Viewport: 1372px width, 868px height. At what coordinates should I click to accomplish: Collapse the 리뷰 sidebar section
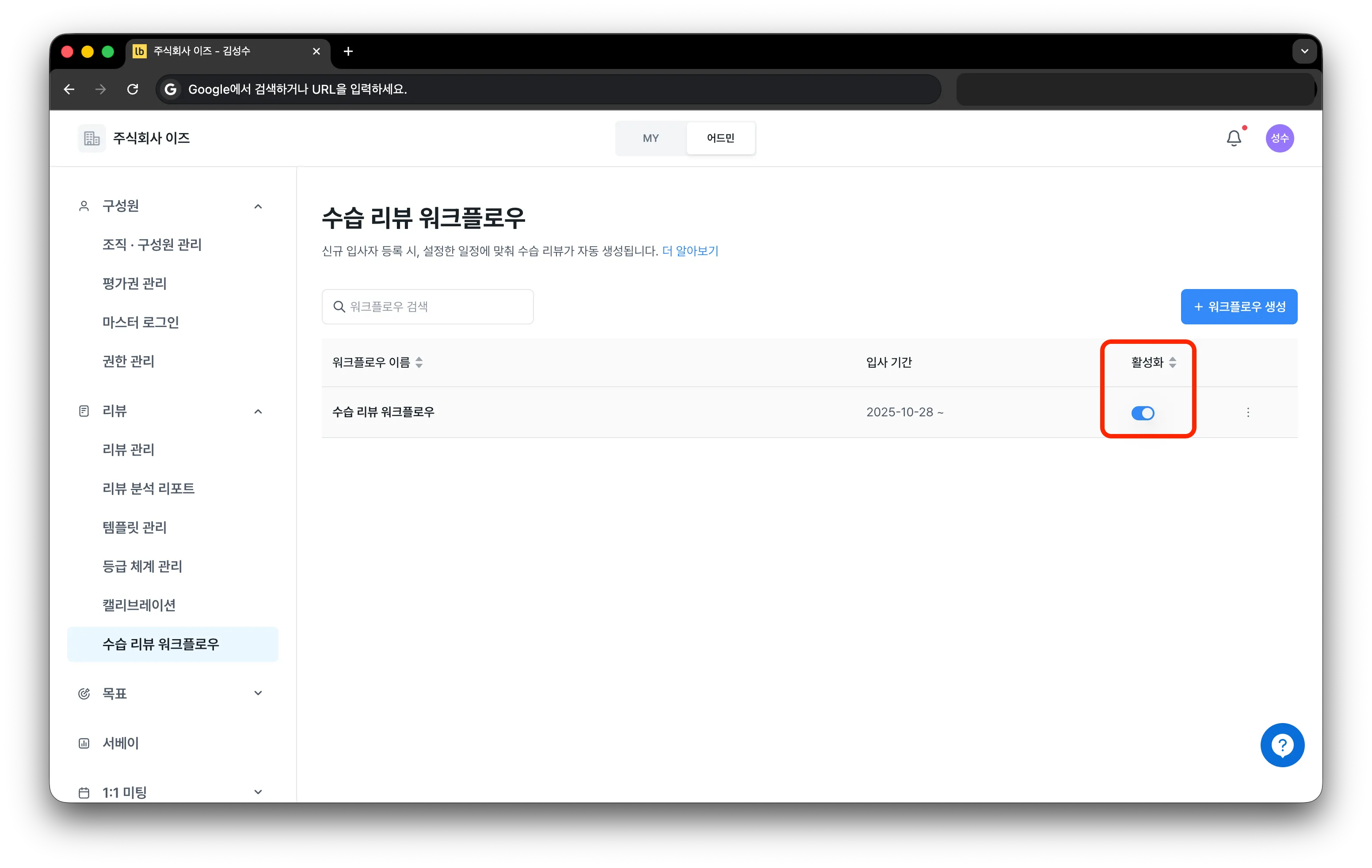(258, 411)
